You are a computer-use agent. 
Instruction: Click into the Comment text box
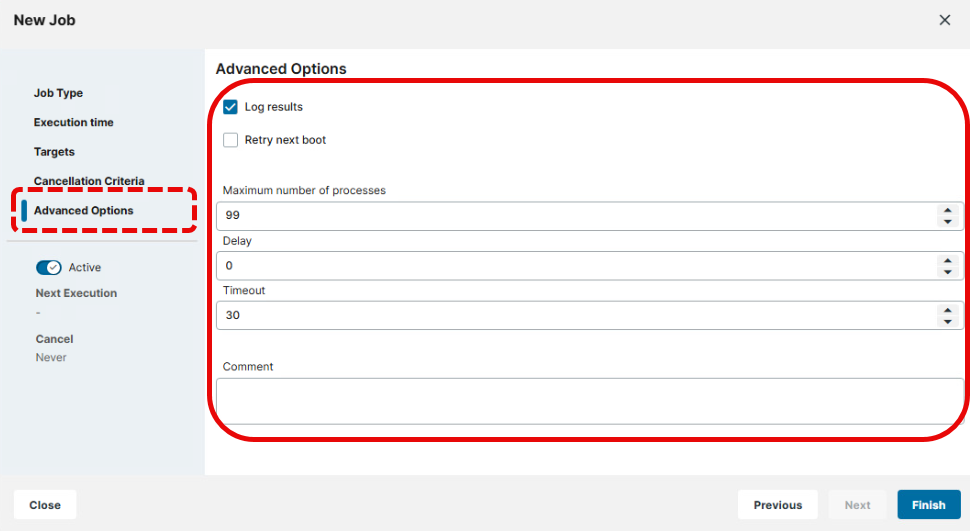point(590,401)
